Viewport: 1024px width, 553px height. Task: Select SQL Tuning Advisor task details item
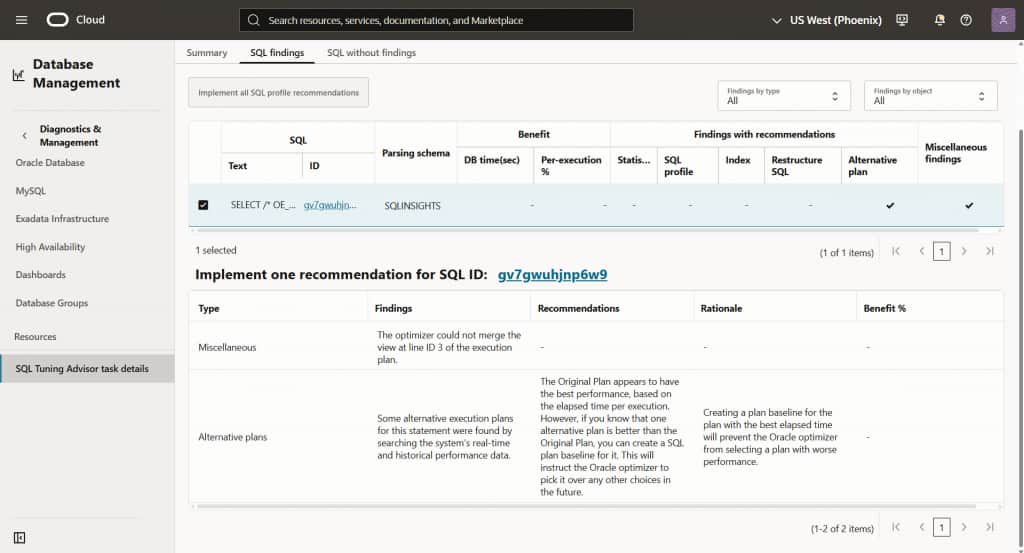(88, 368)
